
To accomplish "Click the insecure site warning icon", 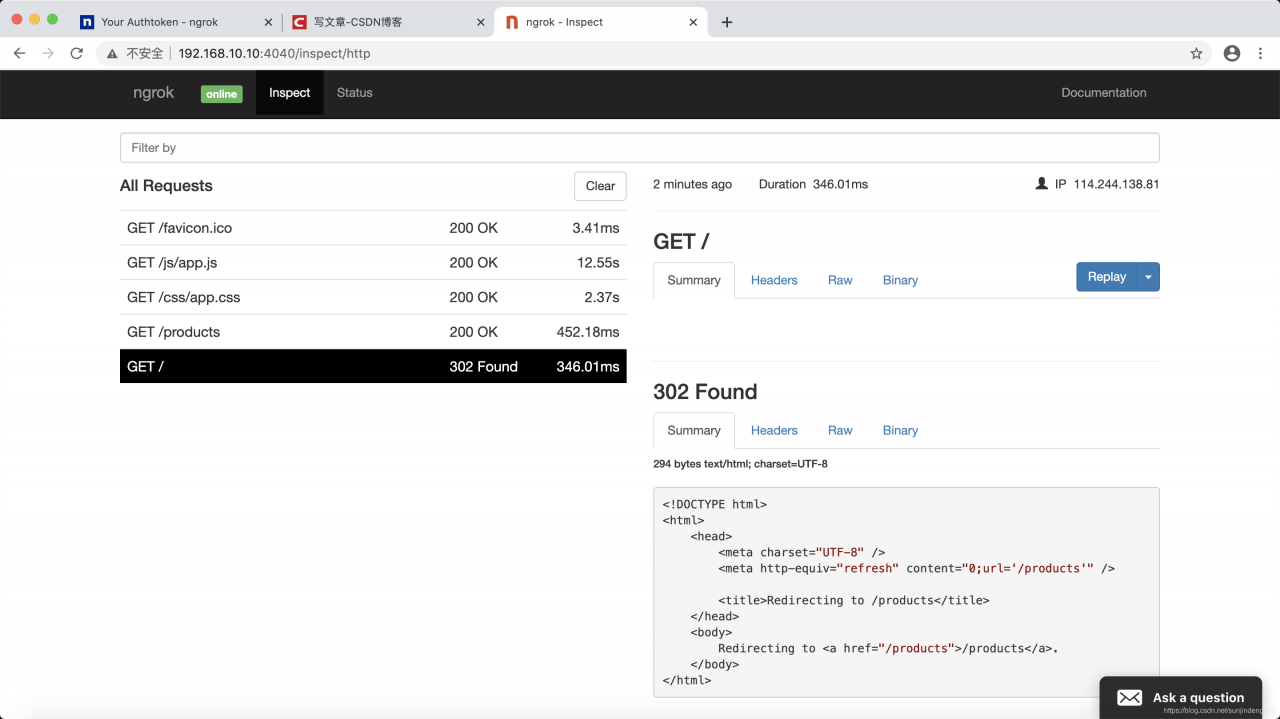I will (x=113, y=53).
